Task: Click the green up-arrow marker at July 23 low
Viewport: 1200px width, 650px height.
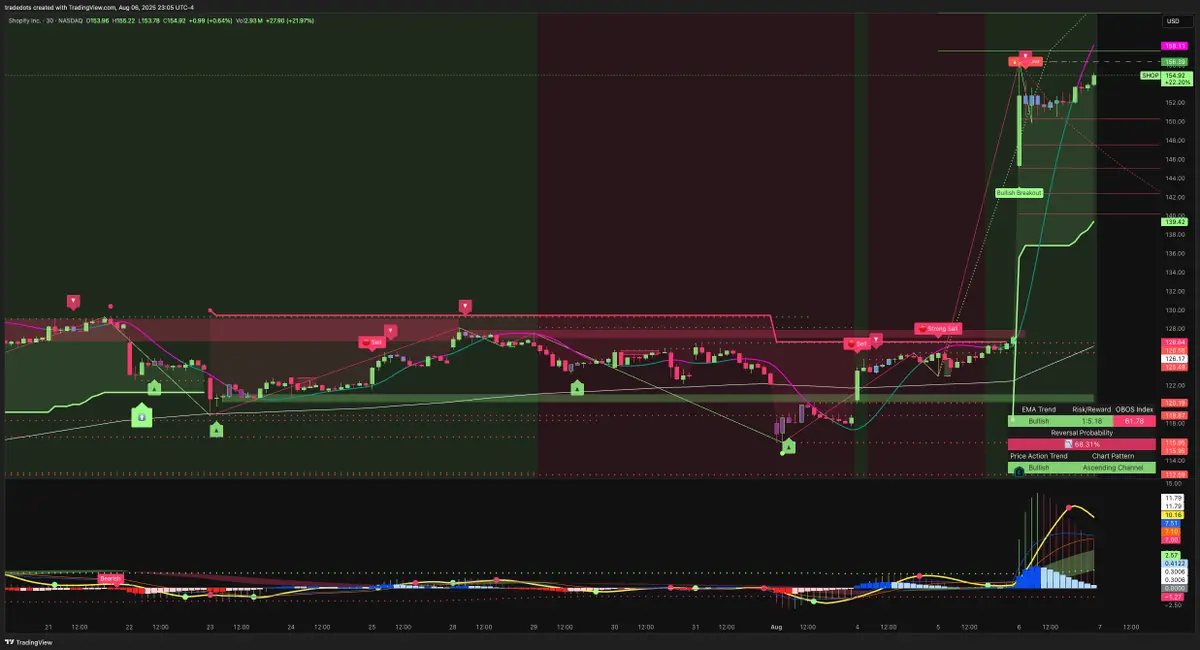Action: tap(216, 430)
